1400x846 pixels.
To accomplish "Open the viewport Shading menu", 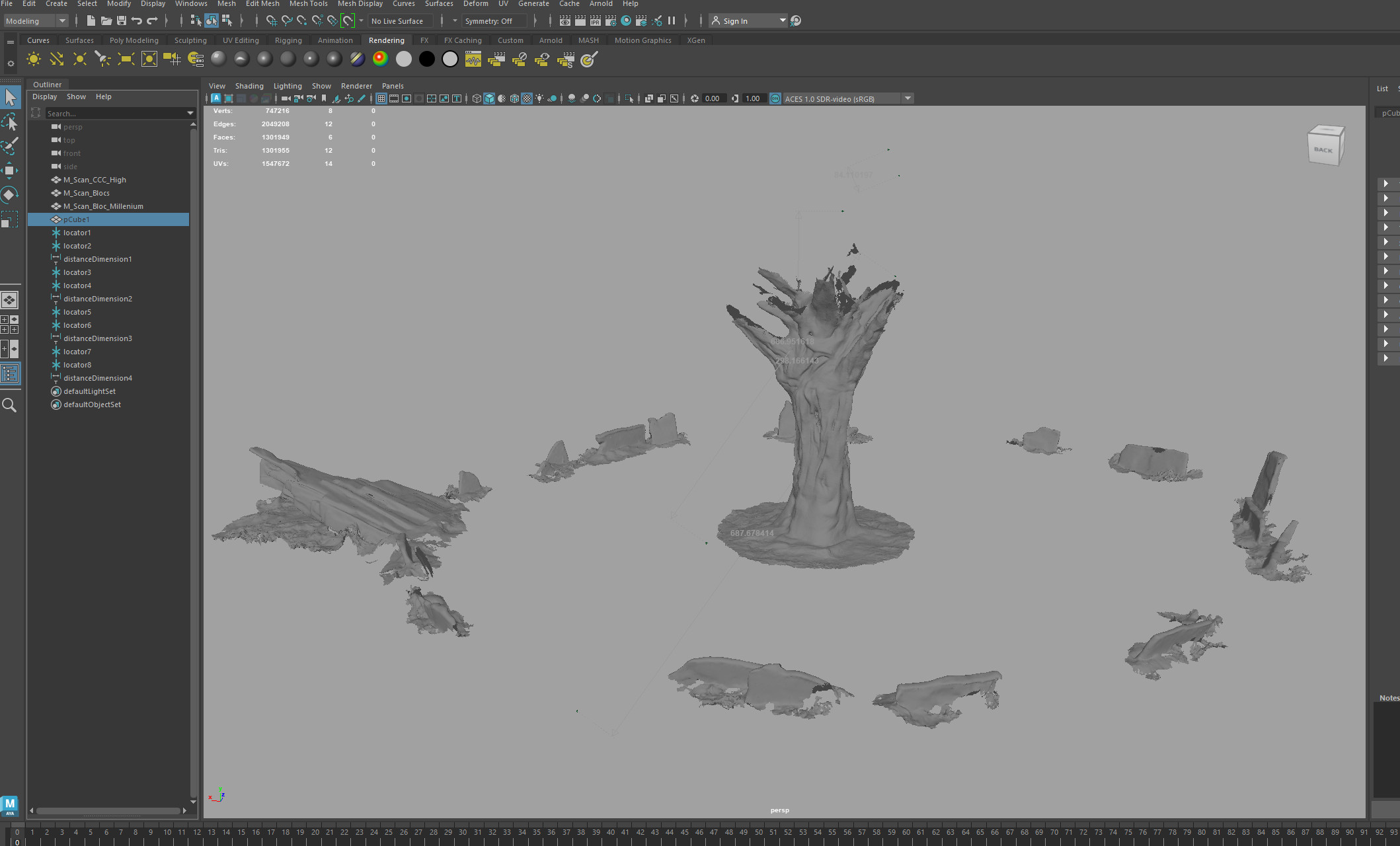I will click(x=249, y=86).
